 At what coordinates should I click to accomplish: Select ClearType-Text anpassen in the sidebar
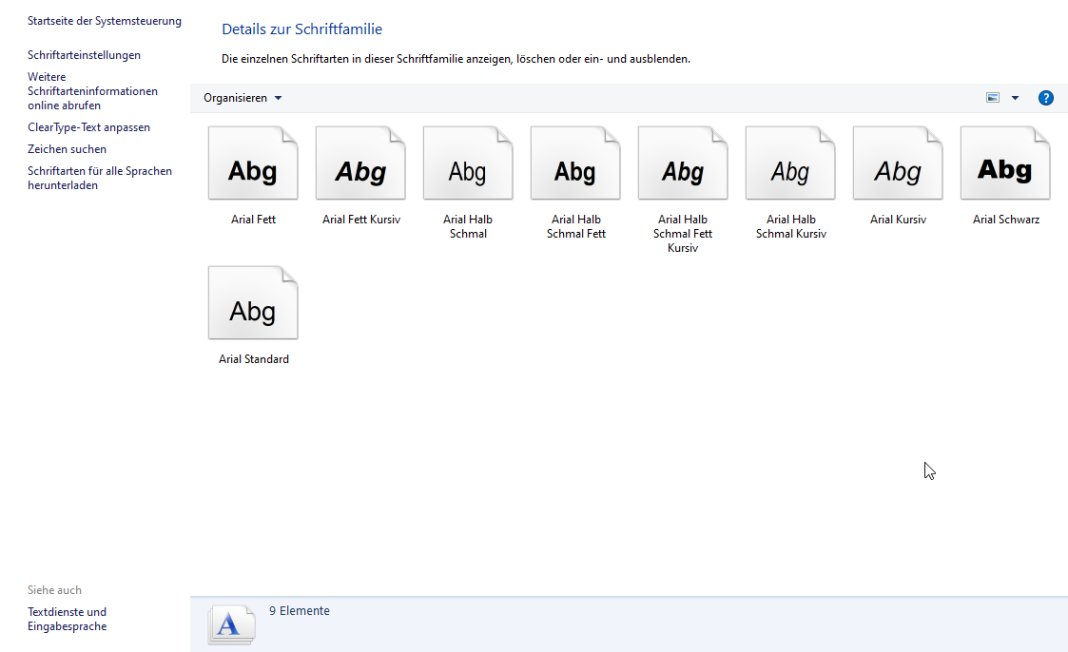[x=88, y=127]
